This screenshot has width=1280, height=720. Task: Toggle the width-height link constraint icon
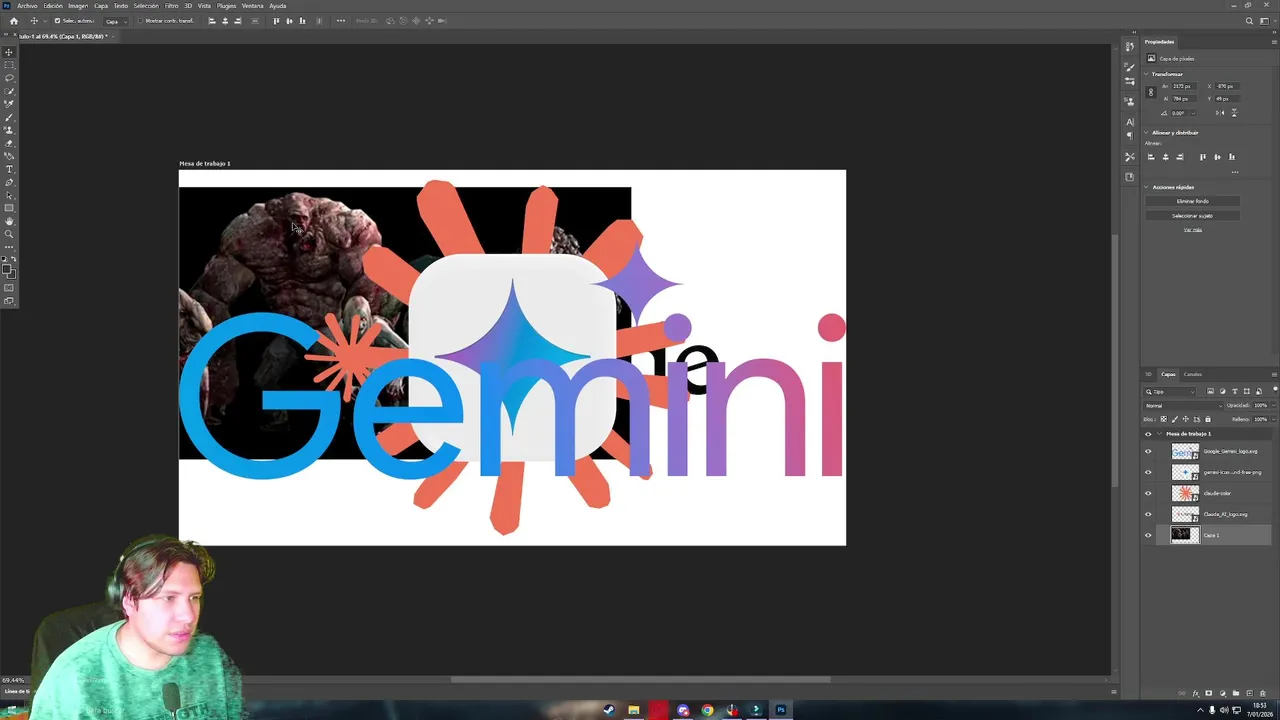click(x=1151, y=92)
